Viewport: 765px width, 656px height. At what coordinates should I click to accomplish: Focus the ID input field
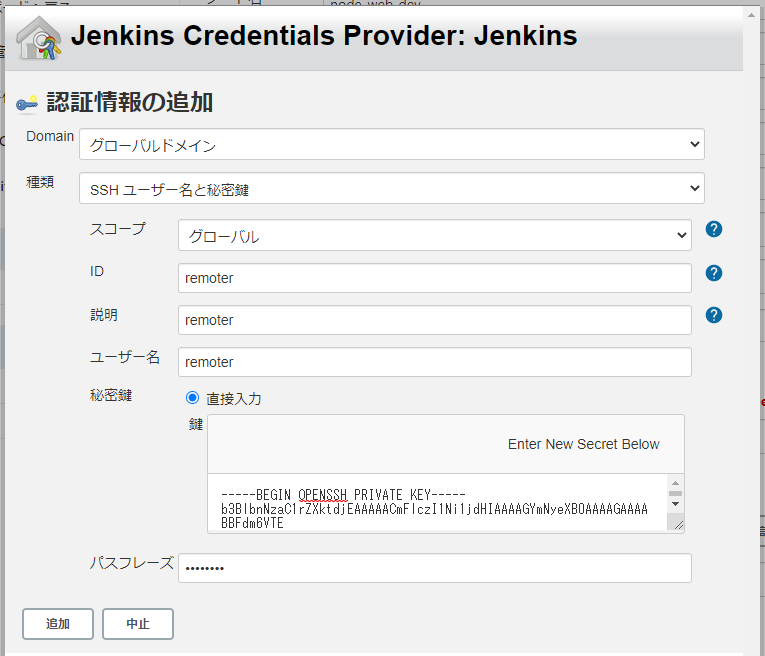pos(435,278)
